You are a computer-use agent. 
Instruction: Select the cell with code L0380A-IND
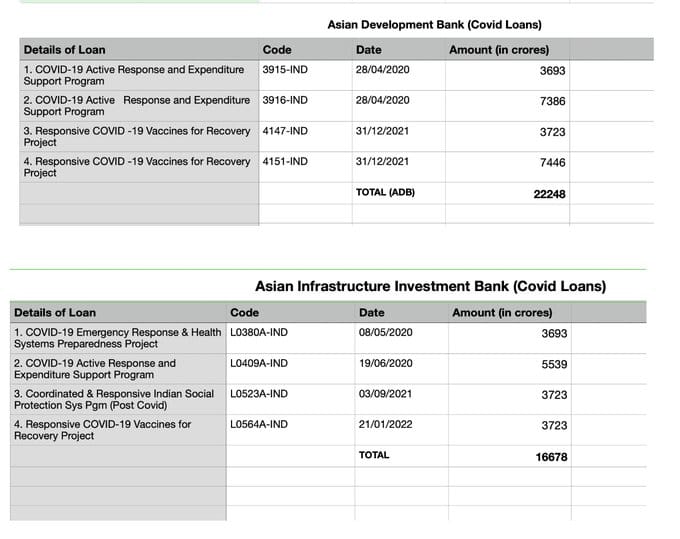(x=291, y=338)
